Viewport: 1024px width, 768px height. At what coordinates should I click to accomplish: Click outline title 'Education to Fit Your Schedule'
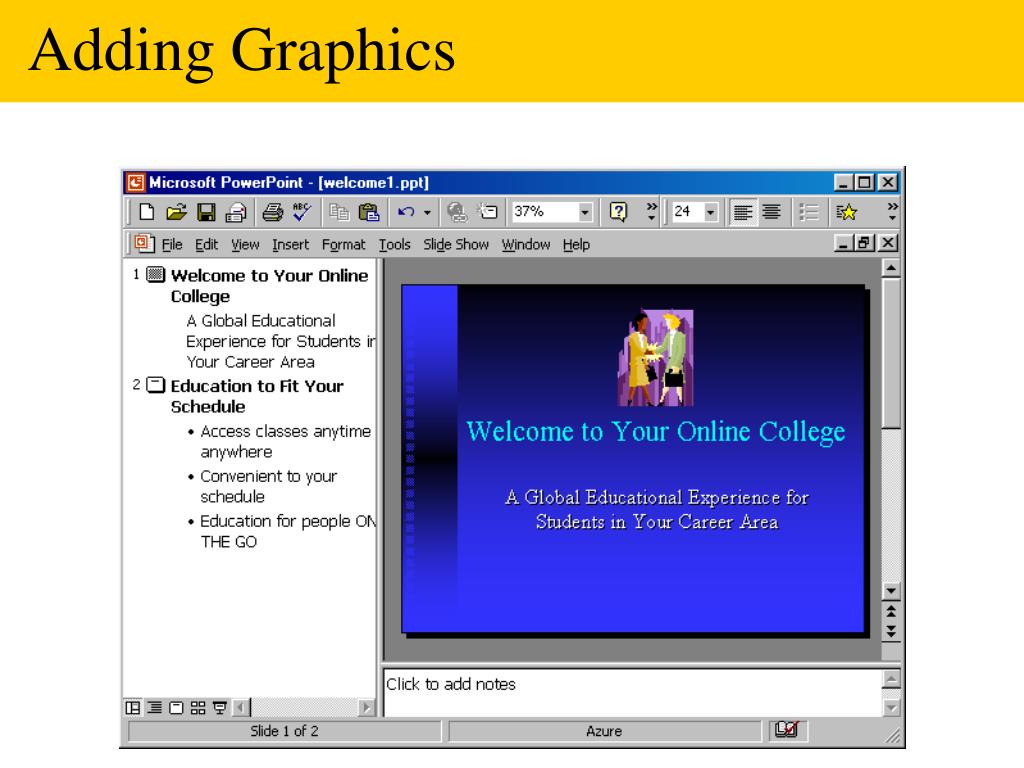coord(257,396)
